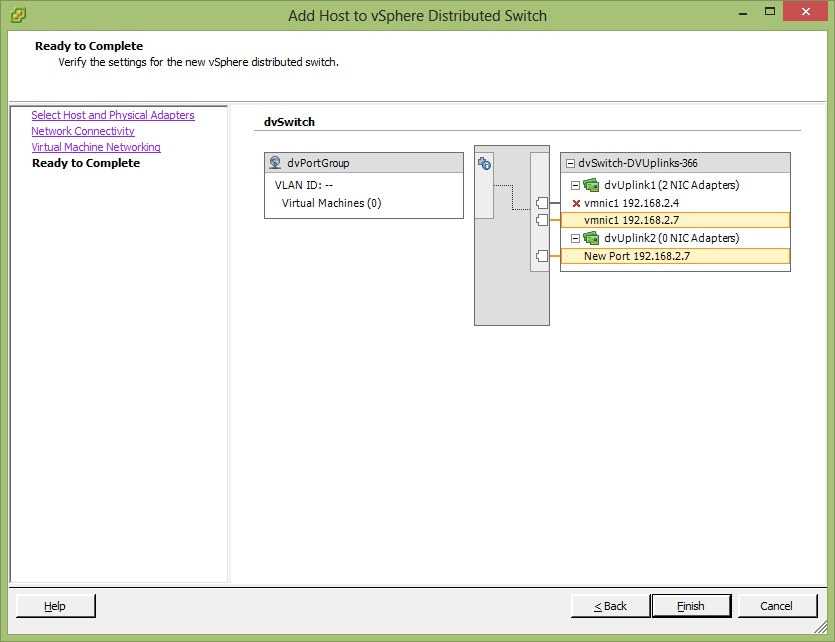Screen dimensions: 835x642
Task: Click the dvUplink1 green adapter icon
Action: (591, 185)
